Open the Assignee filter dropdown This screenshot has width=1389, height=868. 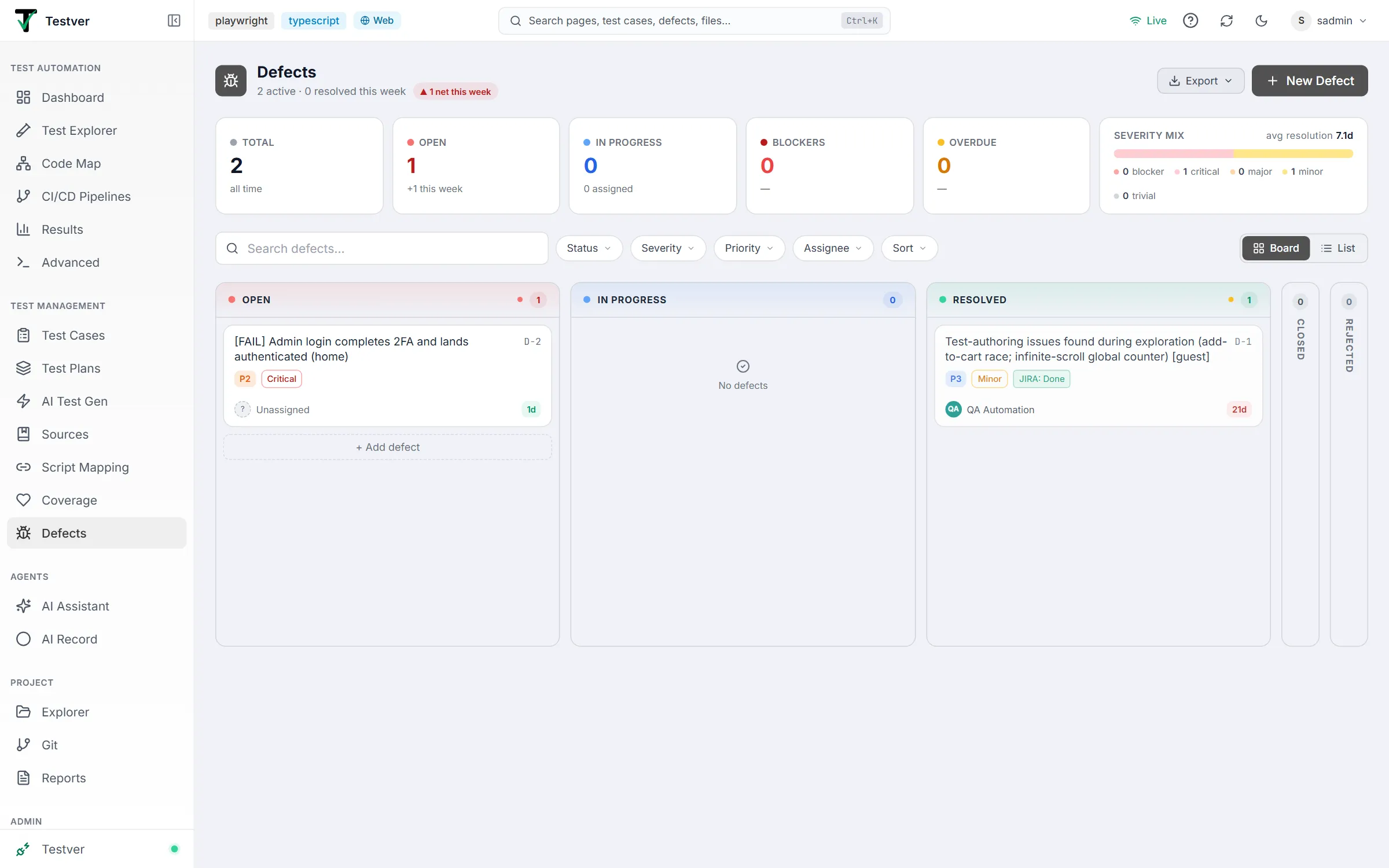(x=833, y=248)
